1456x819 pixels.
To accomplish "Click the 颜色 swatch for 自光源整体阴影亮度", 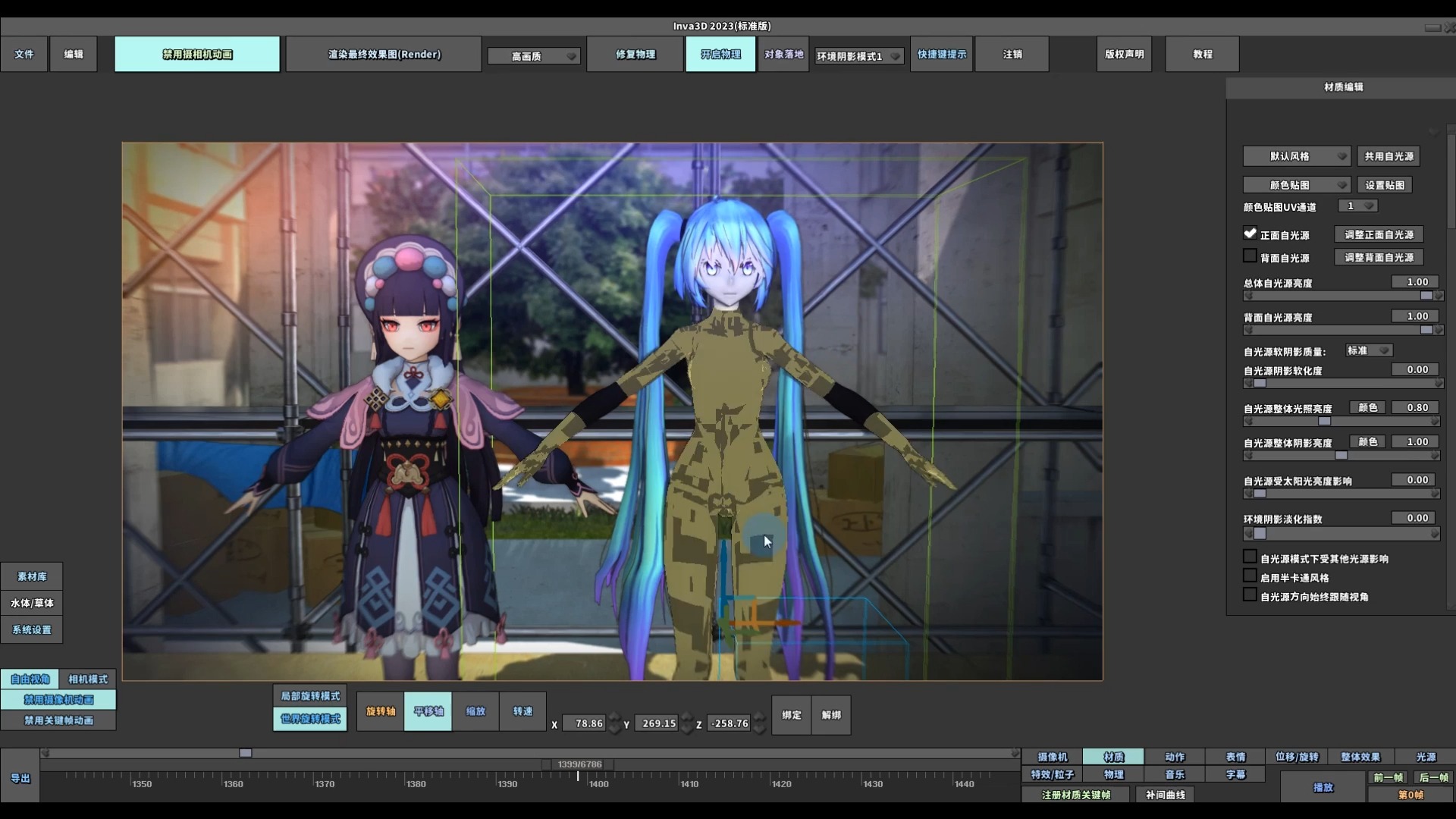I will click(x=1368, y=442).
